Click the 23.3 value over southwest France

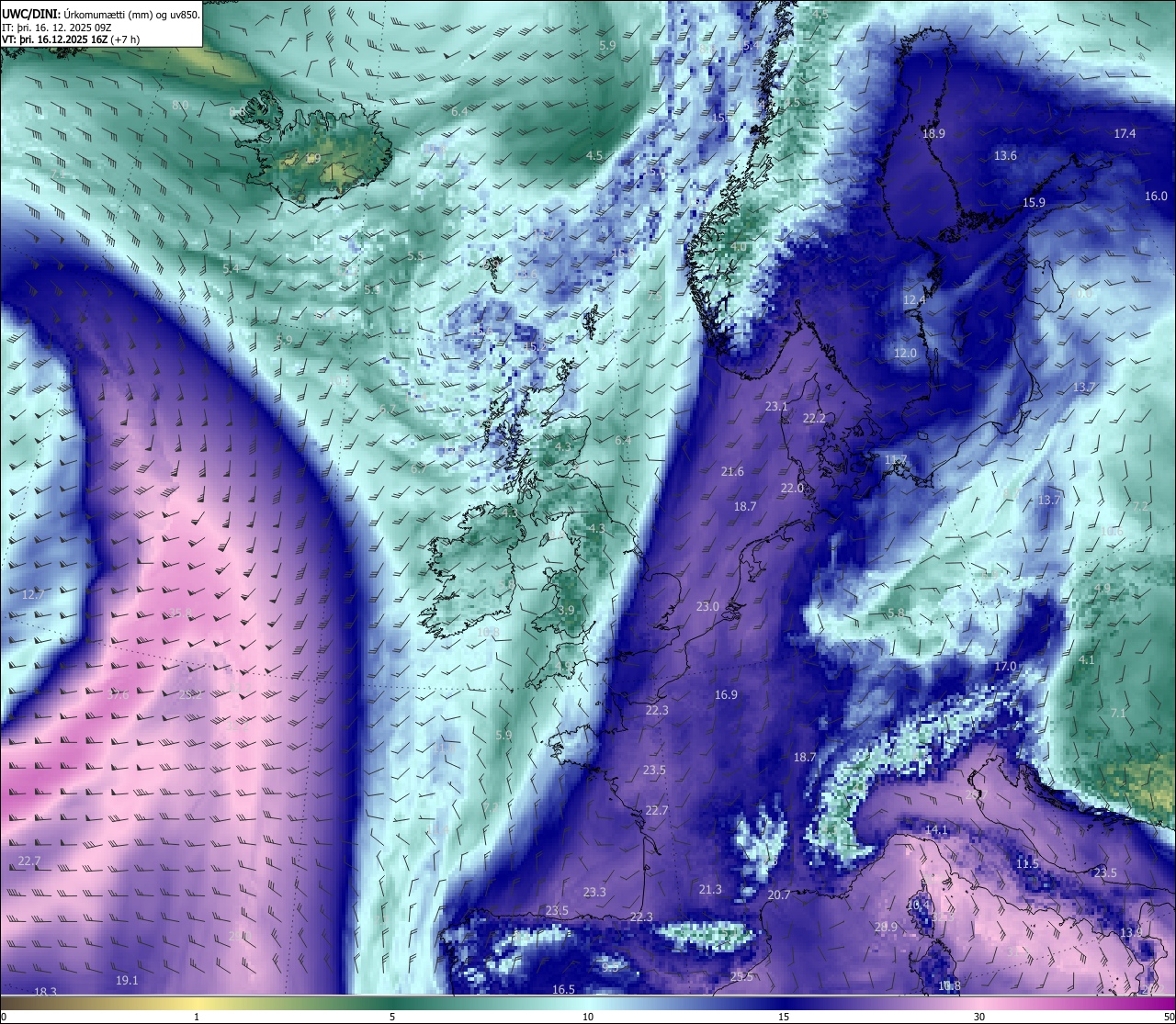(594, 892)
